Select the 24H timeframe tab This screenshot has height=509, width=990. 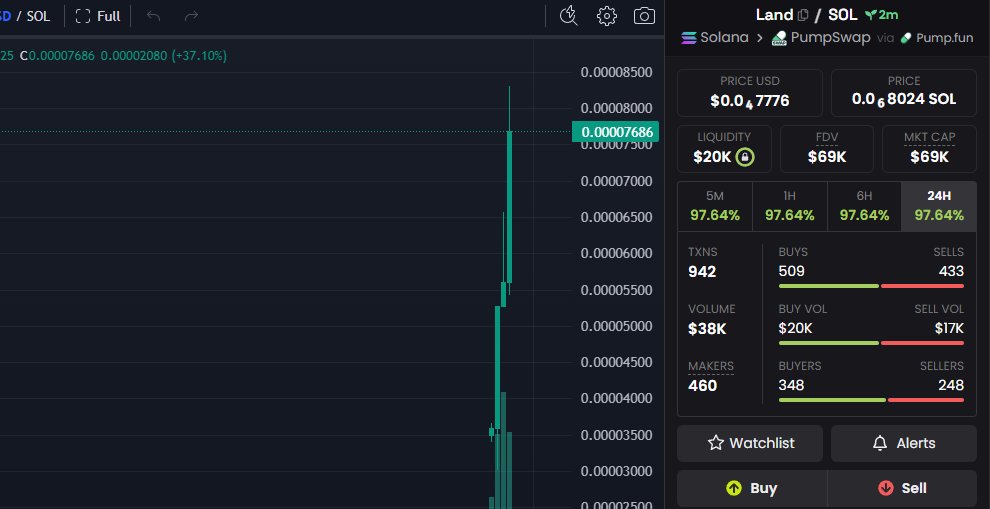point(939,207)
